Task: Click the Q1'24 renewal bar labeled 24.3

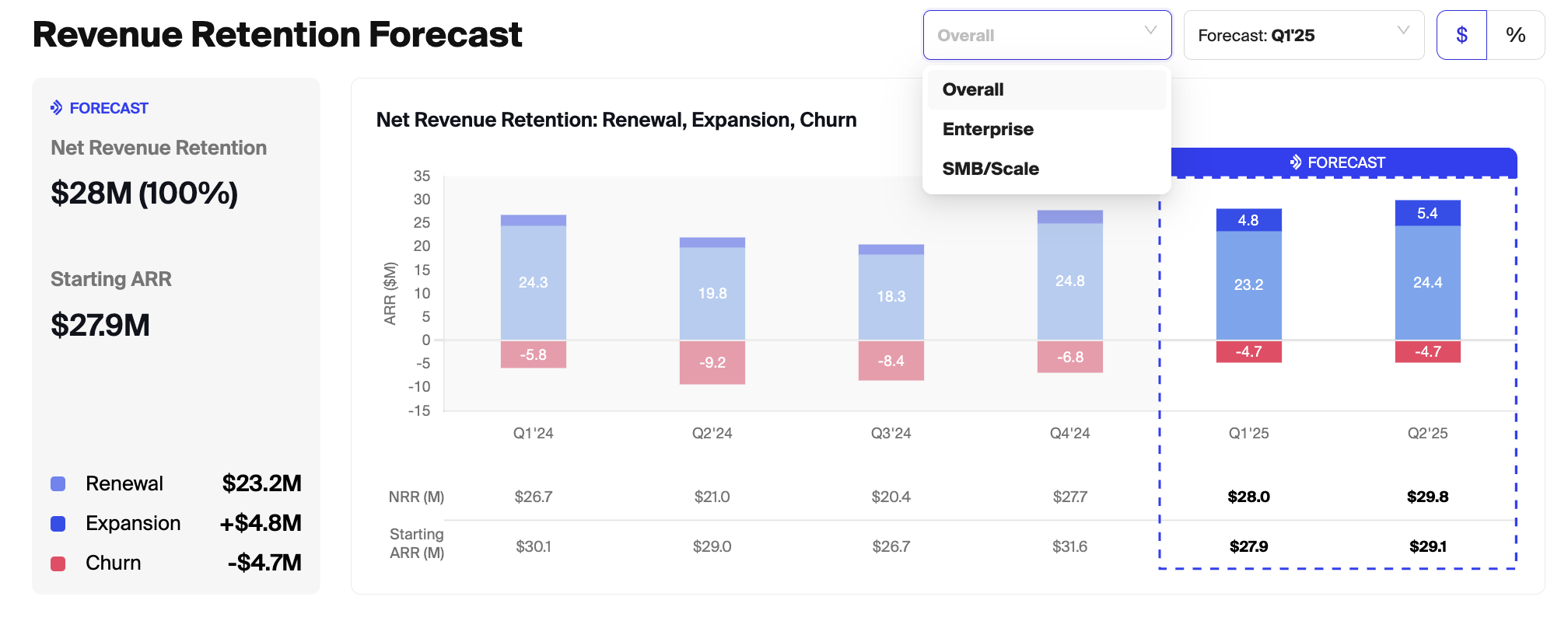Action: [x=533, y=282]
